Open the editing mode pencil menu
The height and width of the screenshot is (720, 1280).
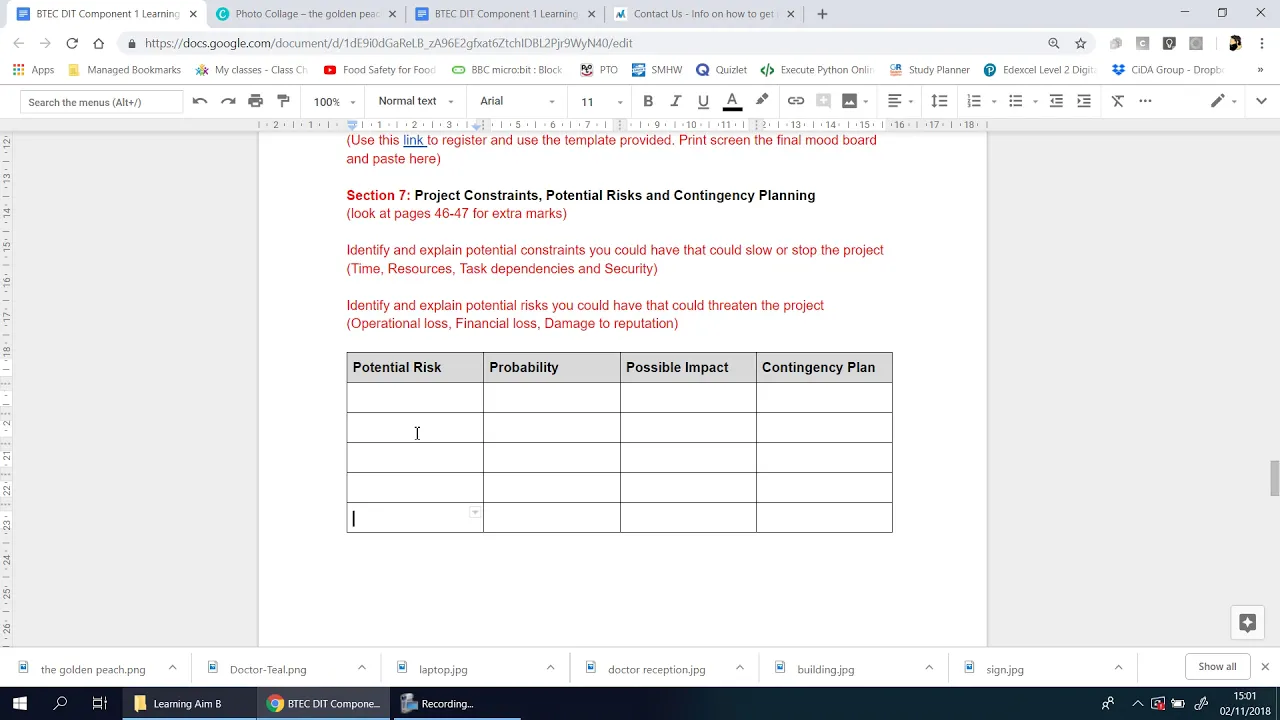pyautogui.click(x=1224, y=101)
